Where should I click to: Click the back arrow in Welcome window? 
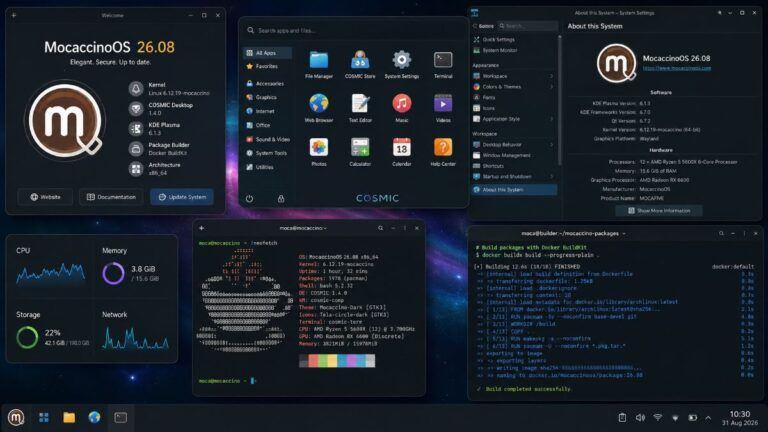pyautogui.click(x=14, y=15)
